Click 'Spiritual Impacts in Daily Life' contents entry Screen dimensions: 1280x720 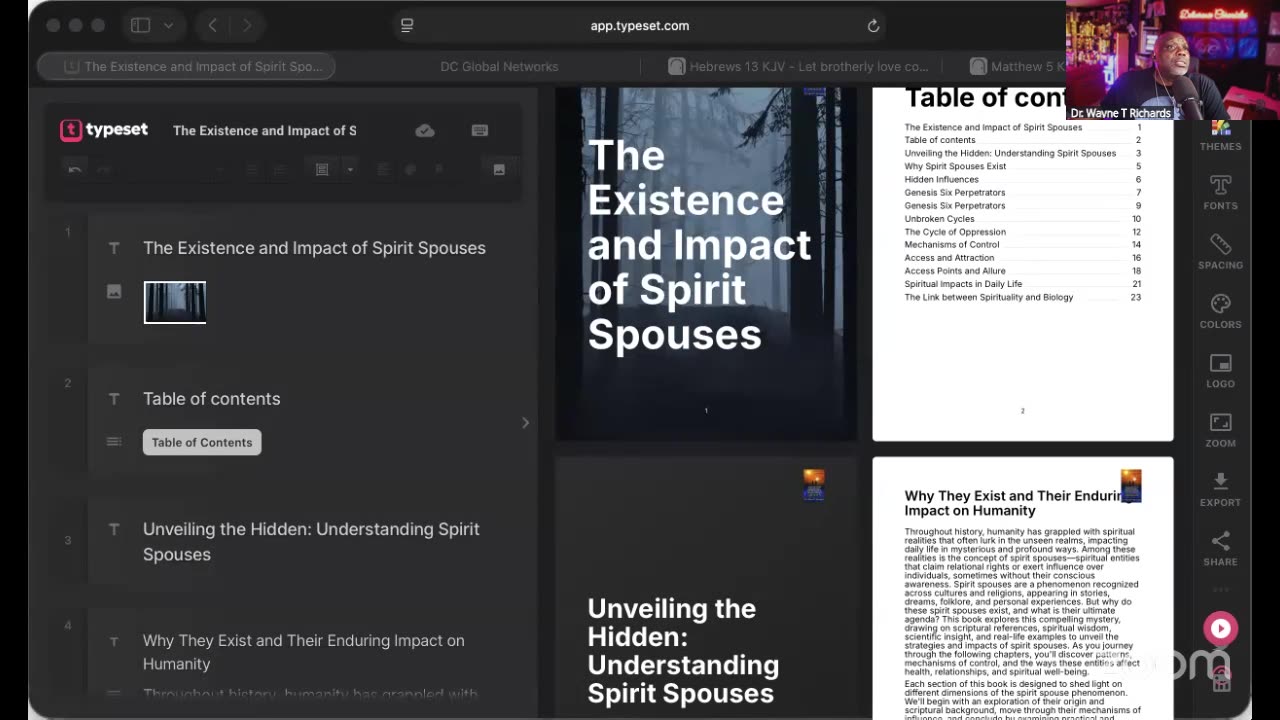963,284
